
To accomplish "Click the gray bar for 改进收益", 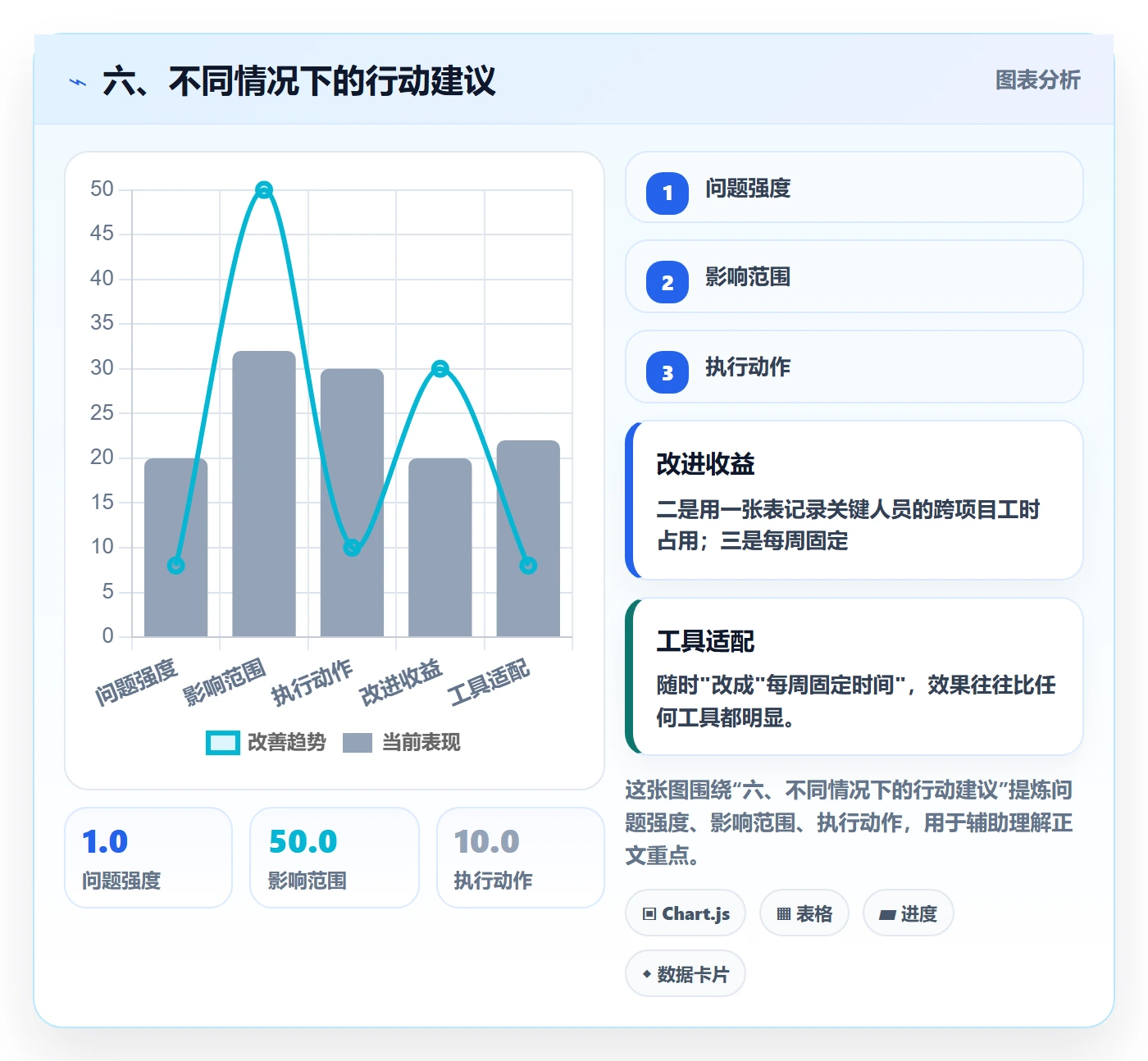I will (x=440, y=548).
